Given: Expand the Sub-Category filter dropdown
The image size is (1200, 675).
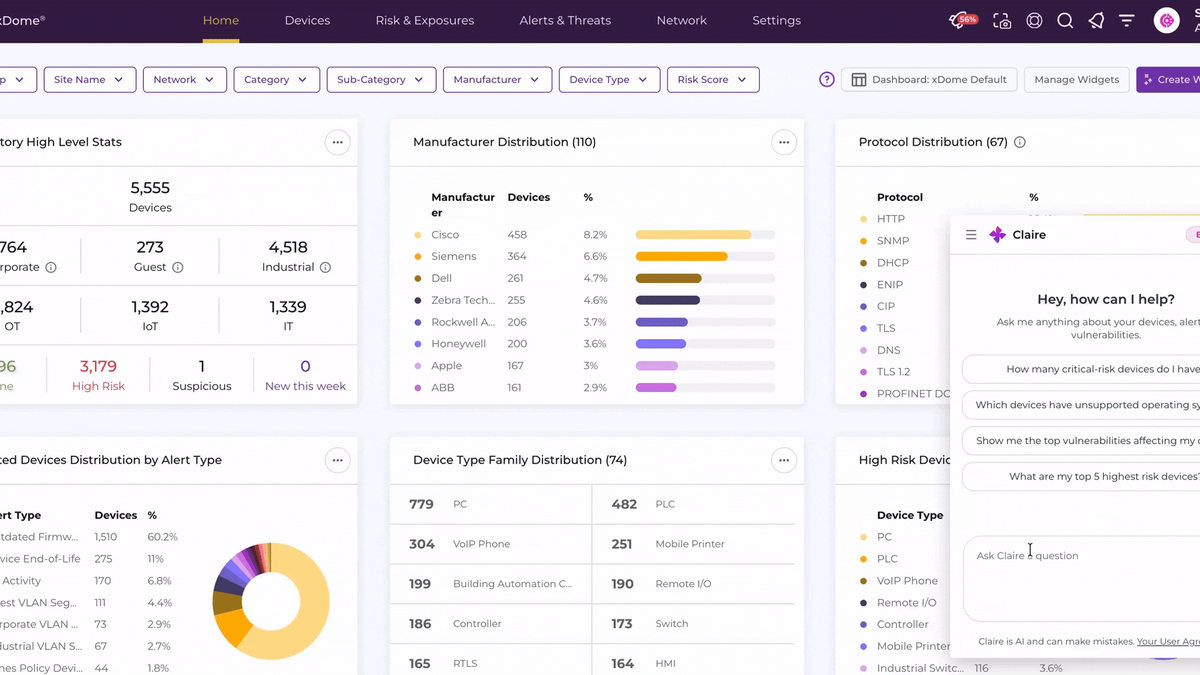Looking at the screenshot, I should [381, 80].
